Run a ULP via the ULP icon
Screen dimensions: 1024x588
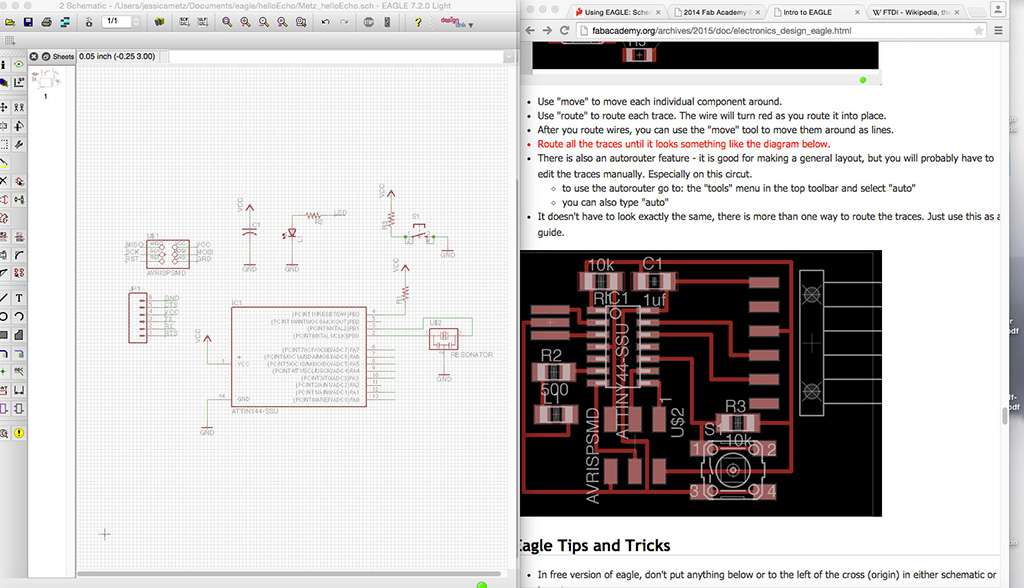[203, 22]
